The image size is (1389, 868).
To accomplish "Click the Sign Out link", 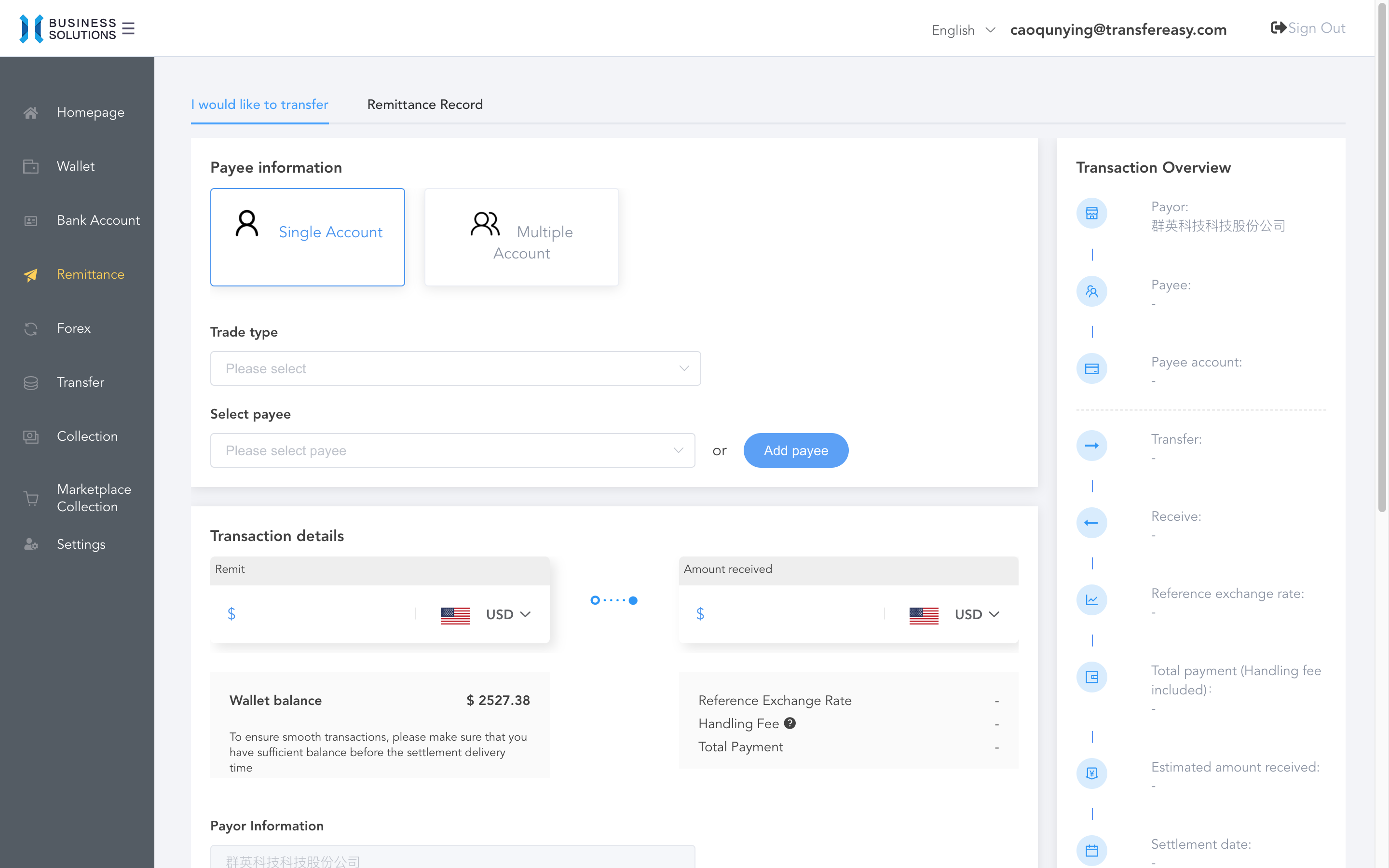I will [x=1316, y=28].
